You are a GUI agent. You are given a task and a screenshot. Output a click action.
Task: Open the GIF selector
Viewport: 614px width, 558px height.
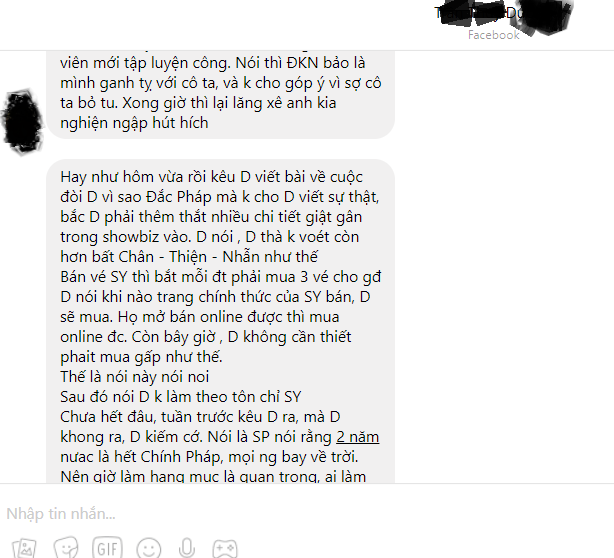pos(107,548)
